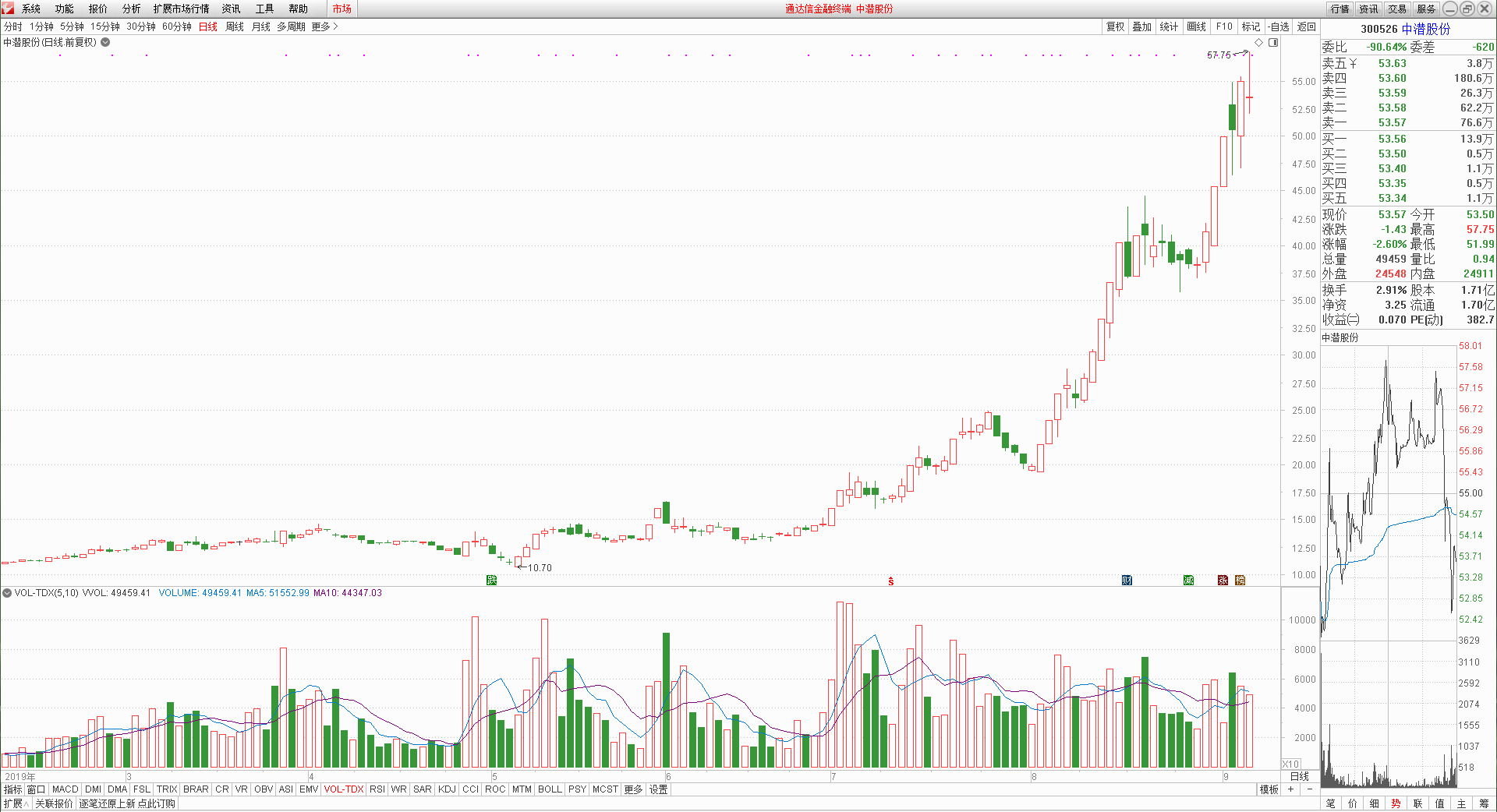Click the 关联报价 tab
Screen dimensions: 1497x812
click(x=54, y=803)
